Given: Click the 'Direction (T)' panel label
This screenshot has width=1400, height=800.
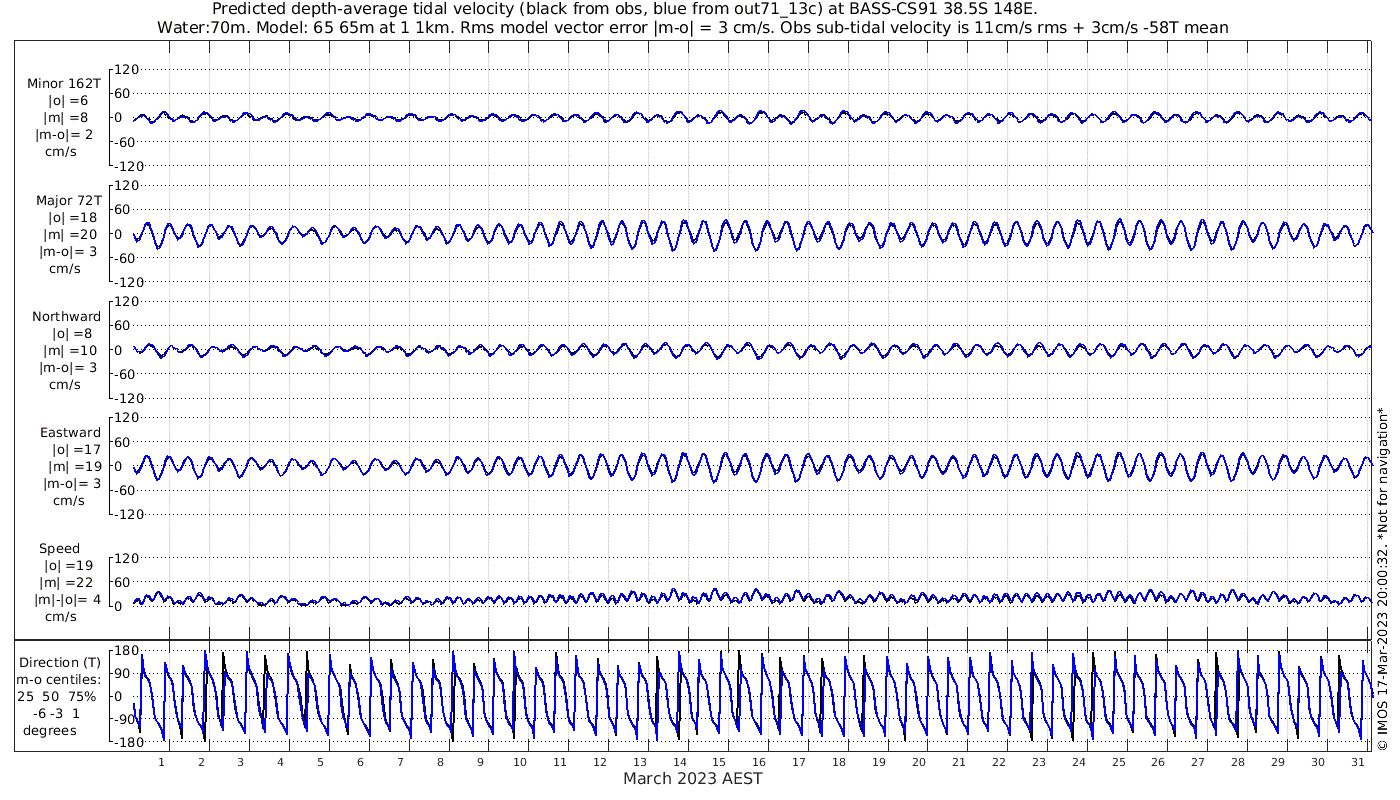Looking at the screenshot, I should (61, 663).
